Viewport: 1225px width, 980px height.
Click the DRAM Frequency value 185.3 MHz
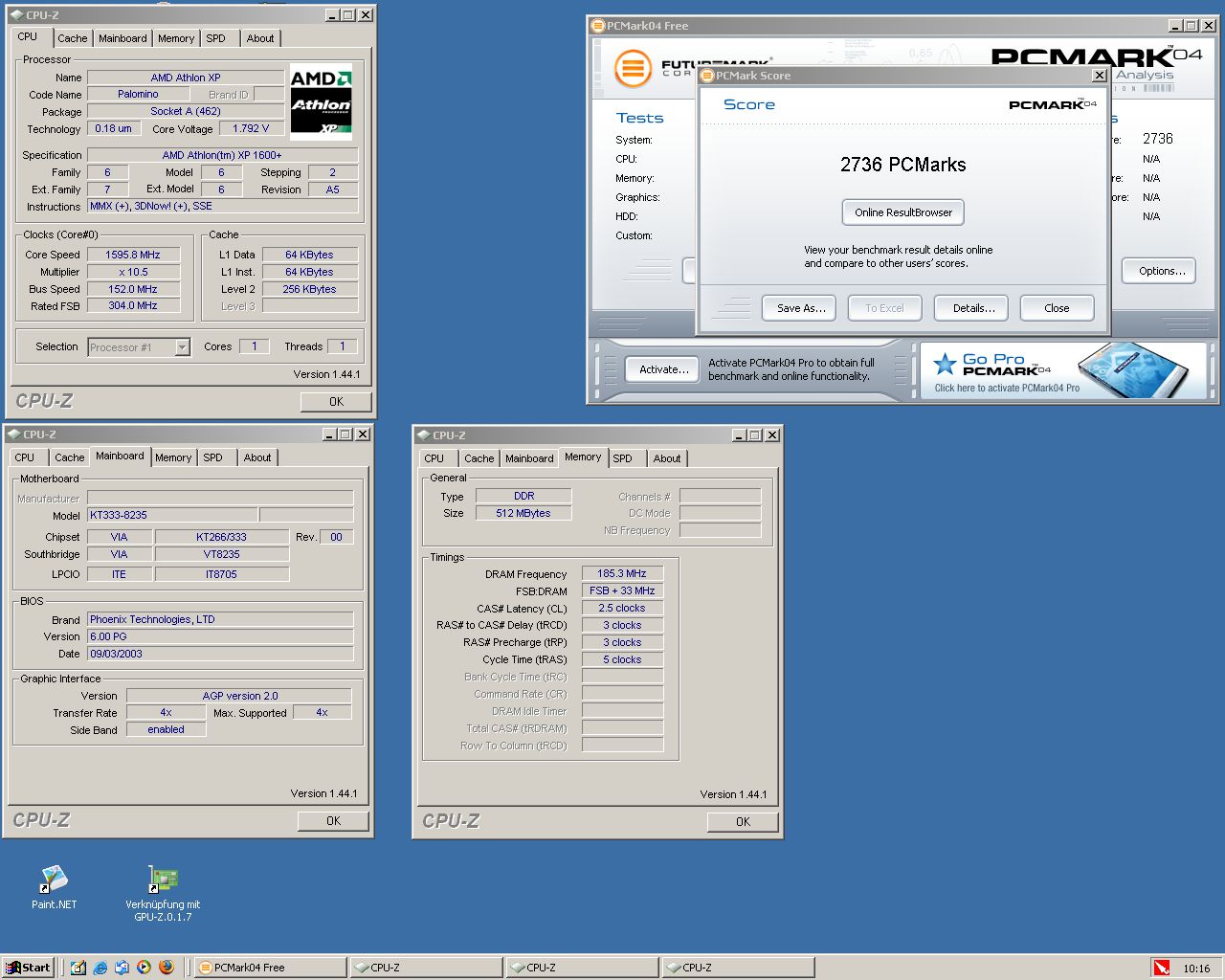click(622, 573)
